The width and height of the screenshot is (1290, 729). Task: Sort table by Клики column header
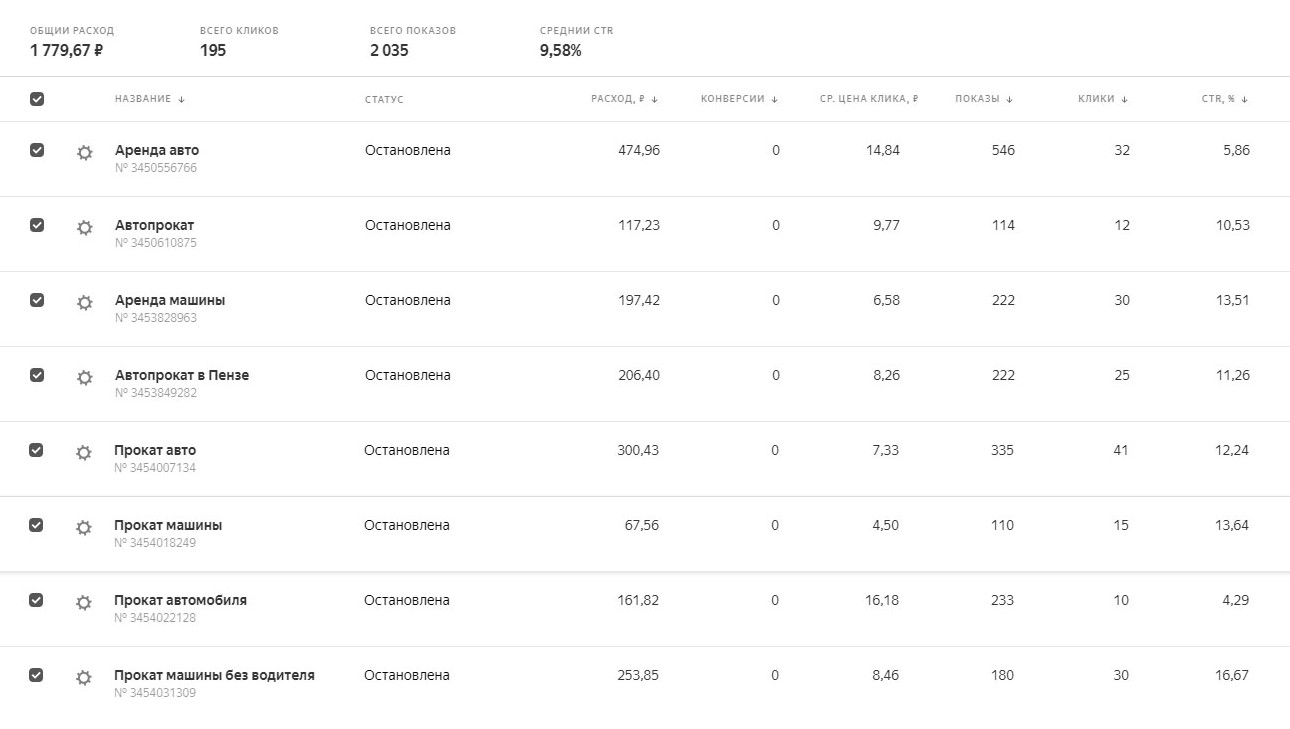(1103, 99)
